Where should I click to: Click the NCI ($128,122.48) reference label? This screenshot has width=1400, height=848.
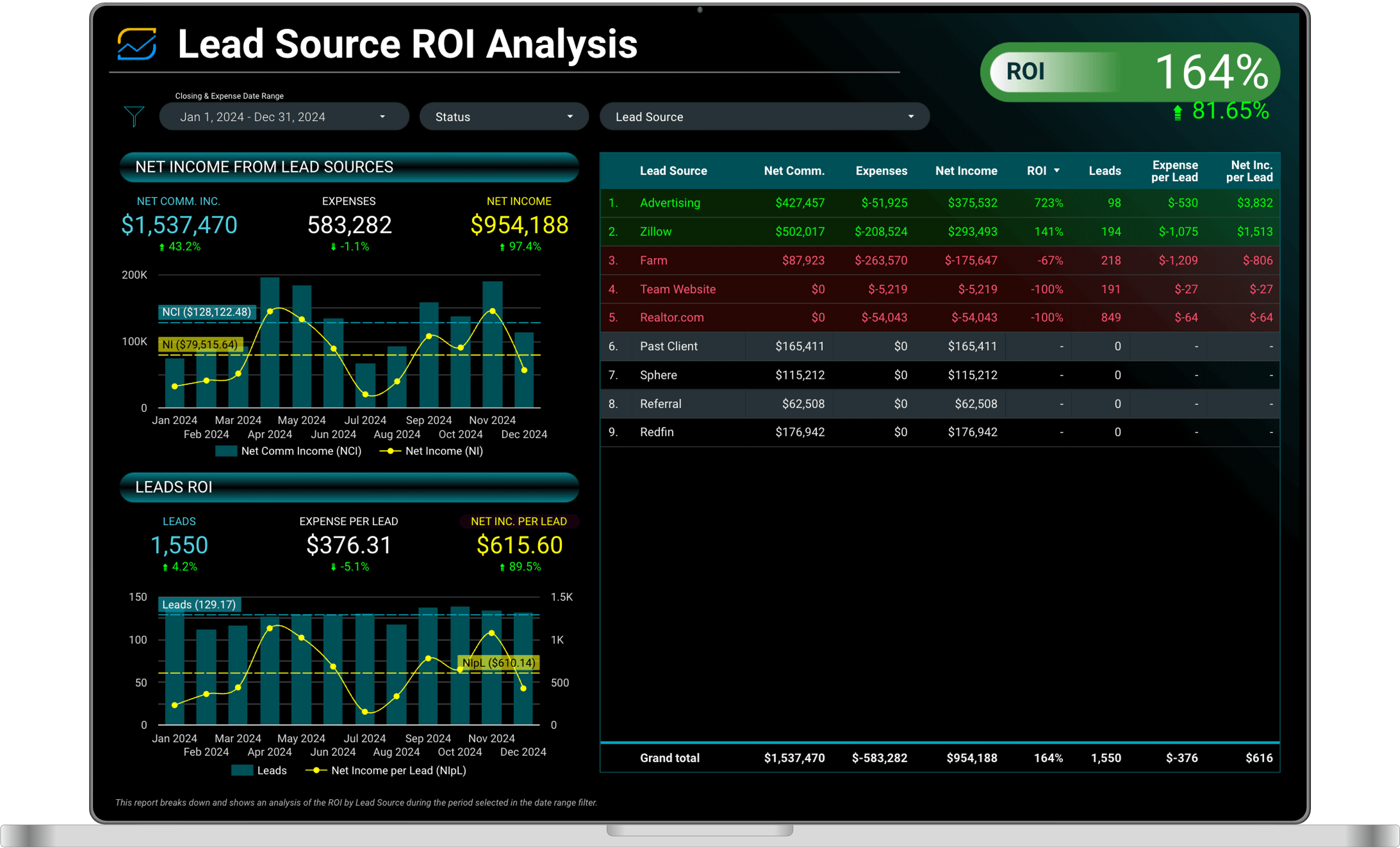point(207,312)
